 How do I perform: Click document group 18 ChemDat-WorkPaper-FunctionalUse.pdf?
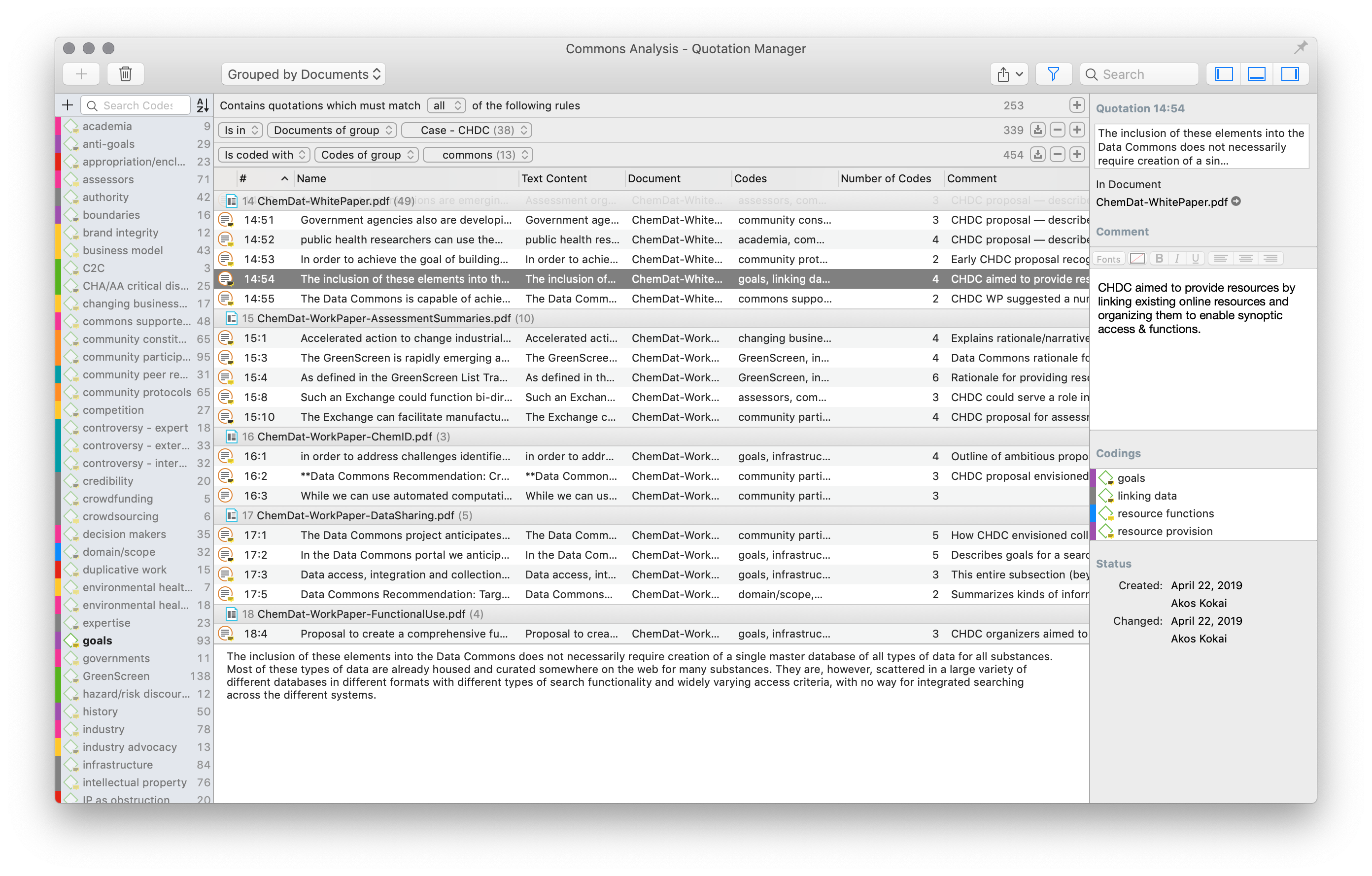click(652, 613)
